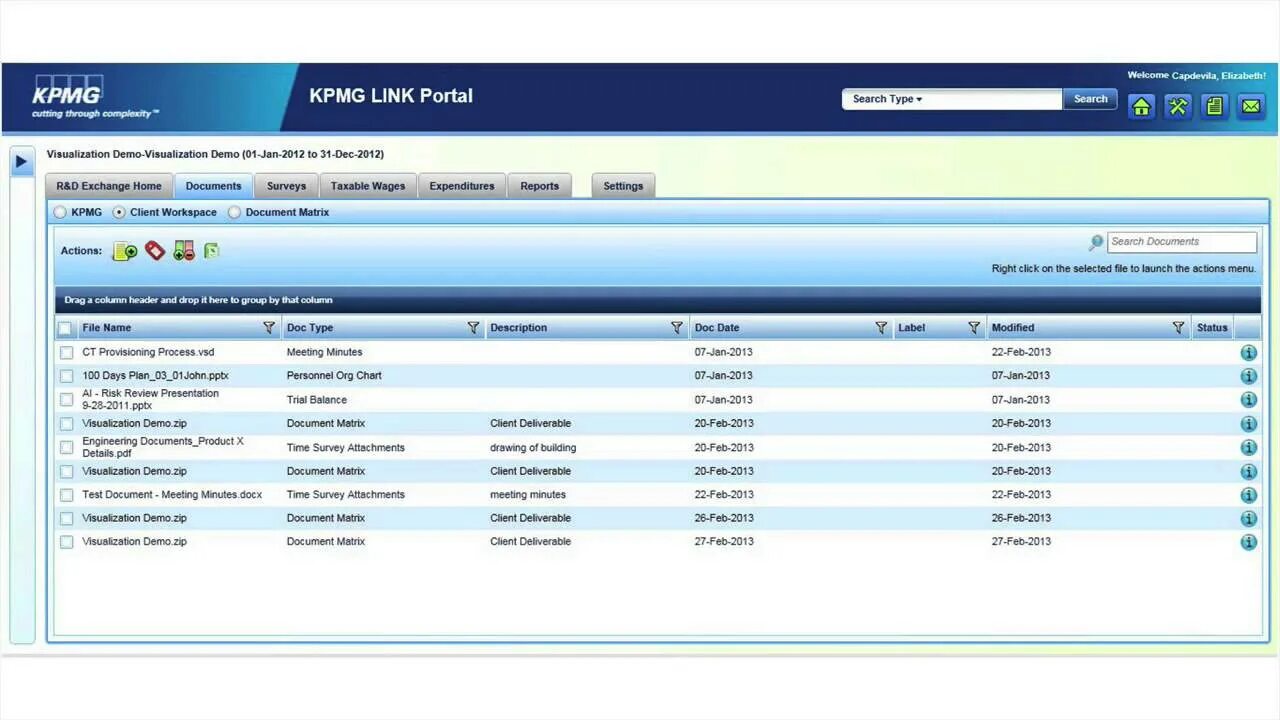The height and width of the screenshot is (720, 1280).
Task: Open info icon for Test Document - Meeting Minutes.docx
Action: pyautogui.click(x=1248, y=495)
